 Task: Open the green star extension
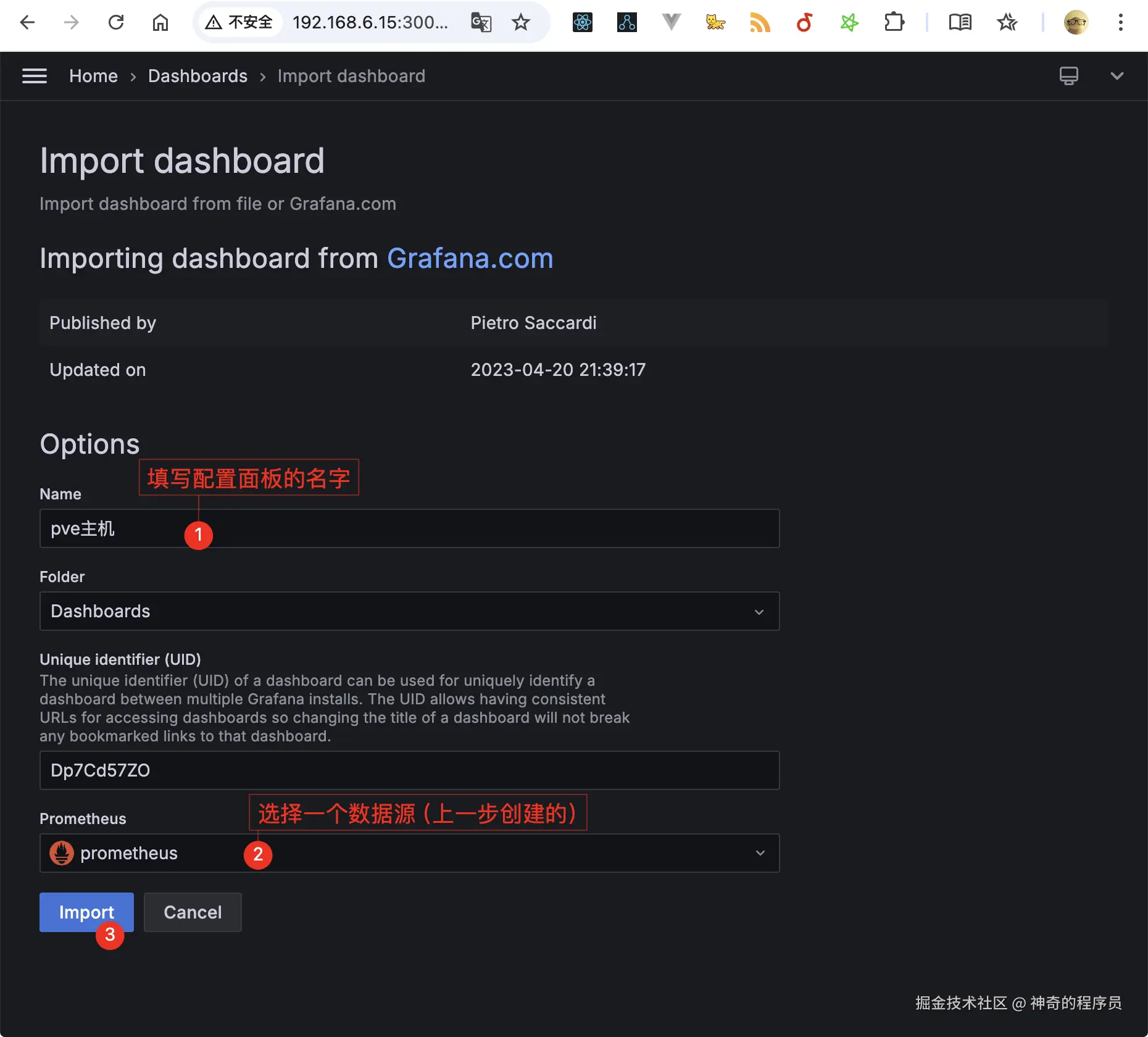point(849,23)
